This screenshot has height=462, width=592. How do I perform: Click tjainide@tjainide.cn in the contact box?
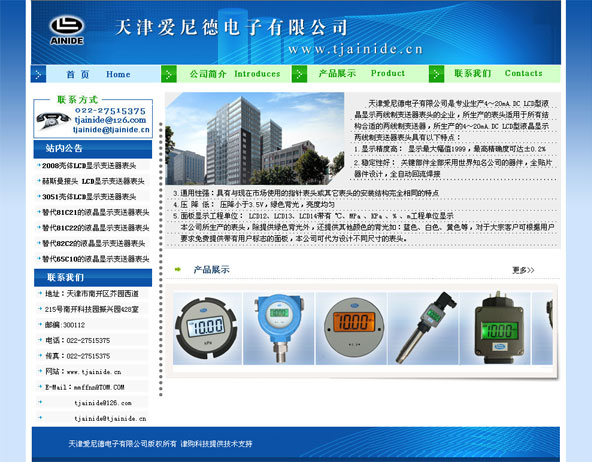coord(111,129)
